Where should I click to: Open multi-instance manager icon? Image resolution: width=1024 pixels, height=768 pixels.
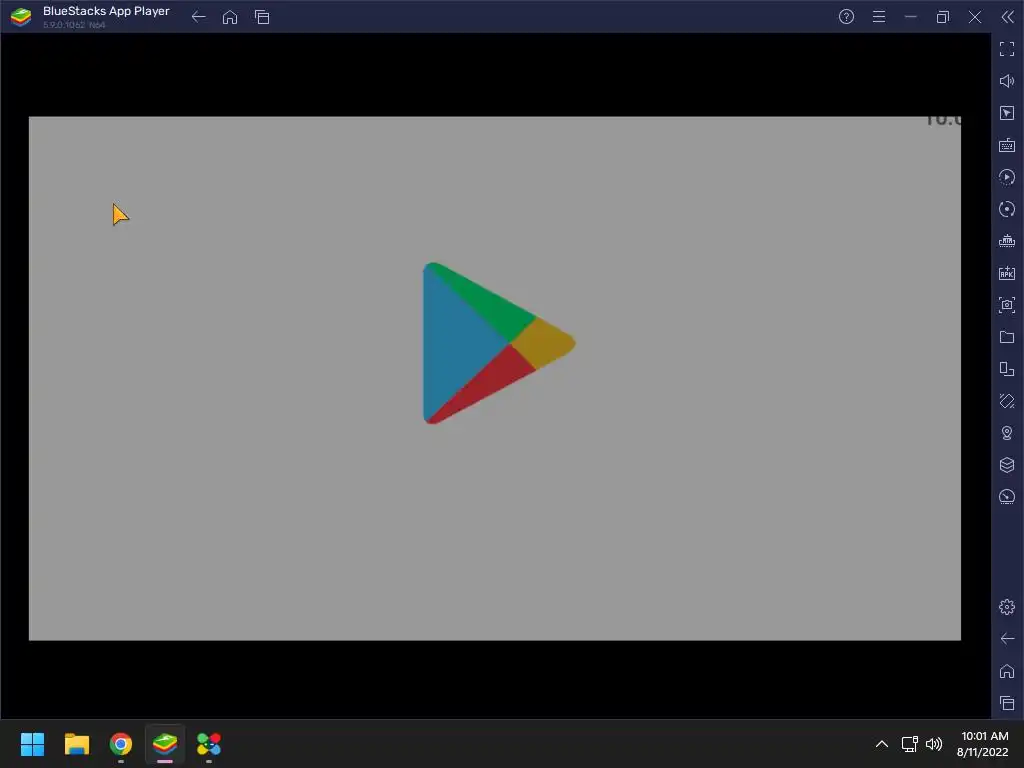coord(1007,465)
